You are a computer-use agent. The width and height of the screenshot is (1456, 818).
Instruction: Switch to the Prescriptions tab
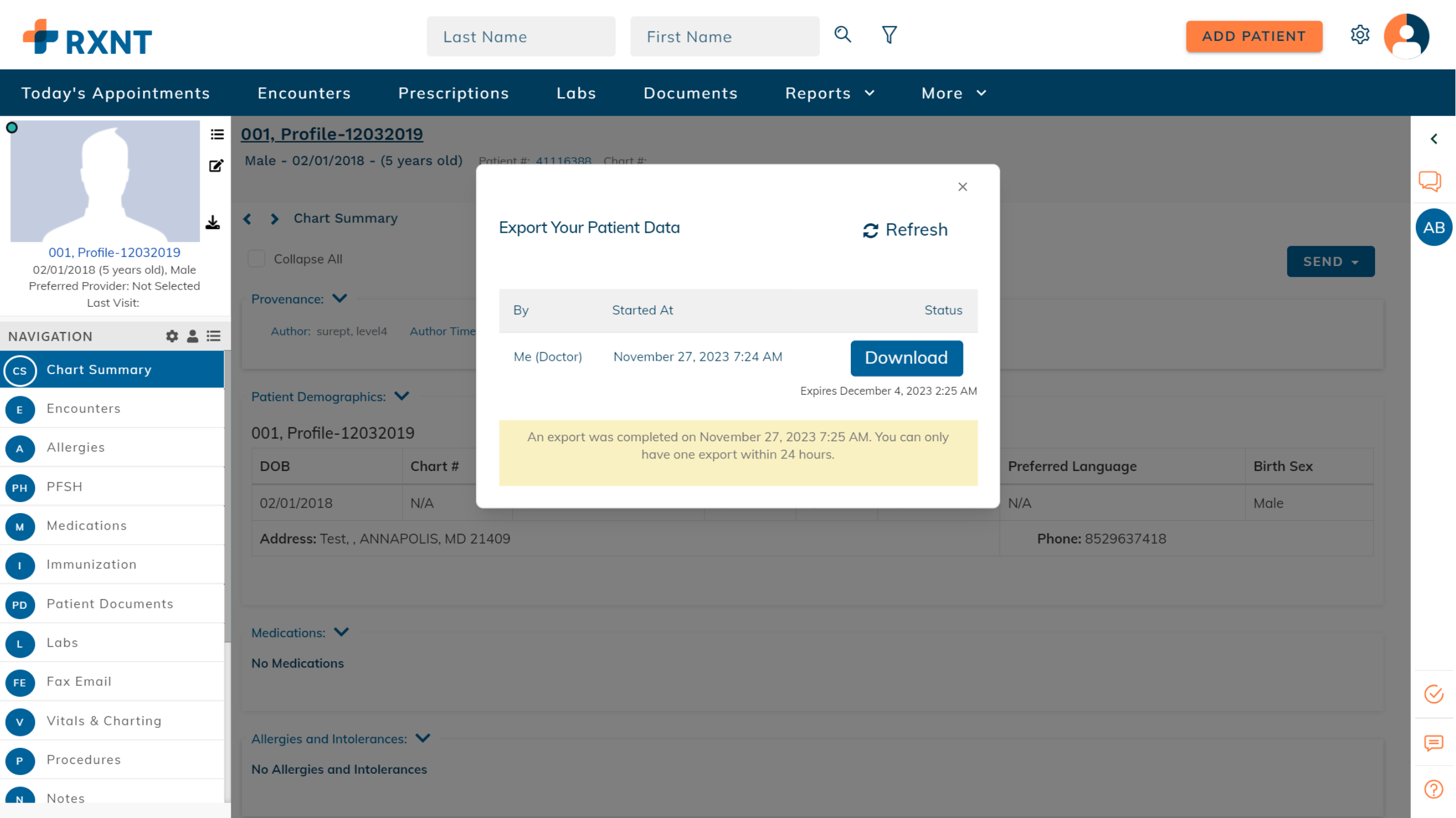tap(453, 92)
